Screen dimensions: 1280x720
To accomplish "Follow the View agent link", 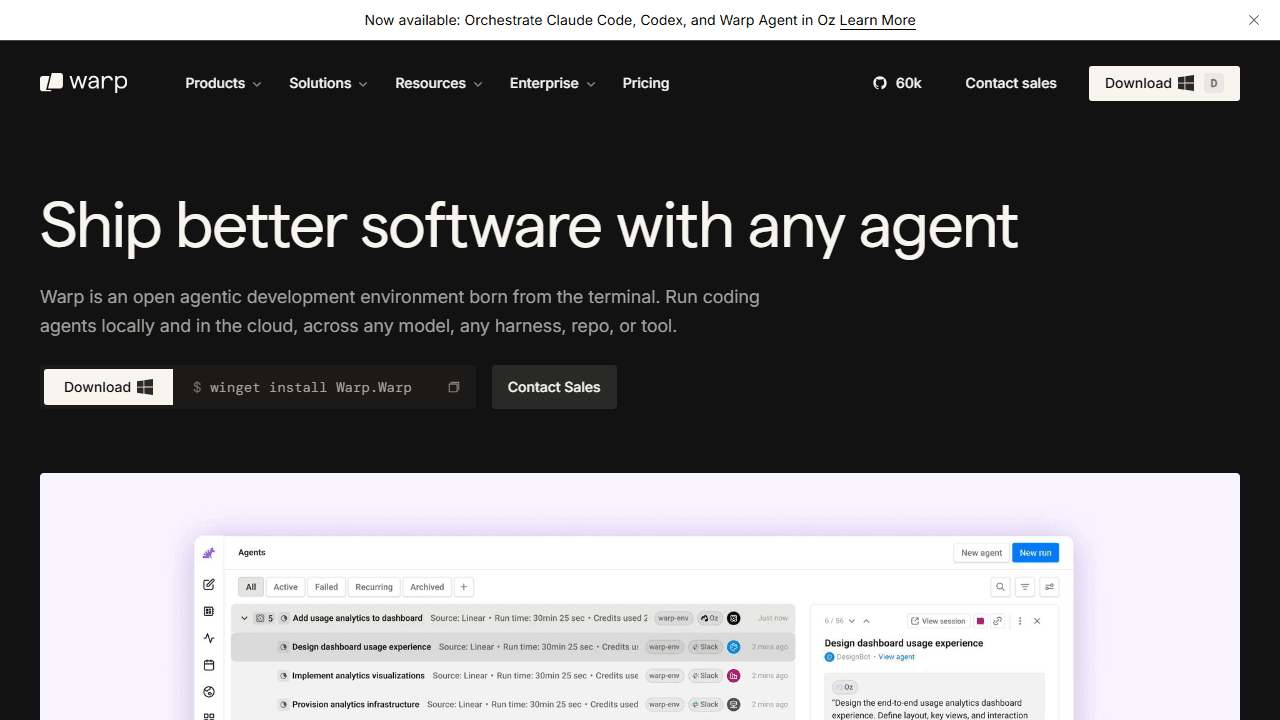I will pos(897,657).
